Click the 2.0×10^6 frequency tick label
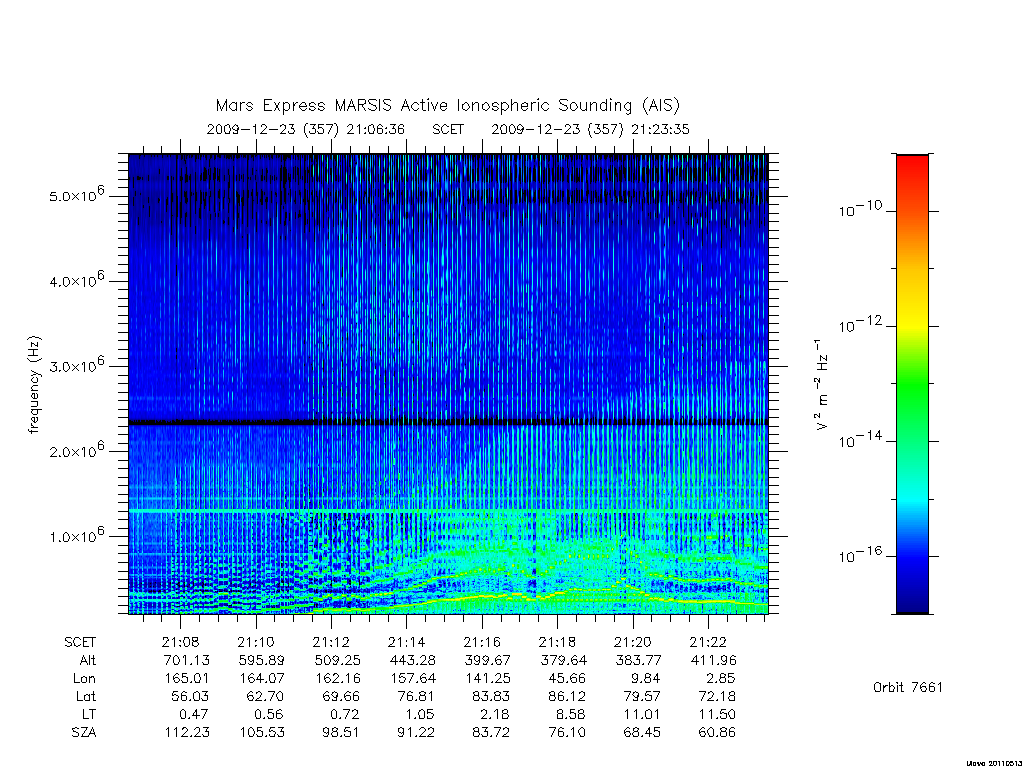The height and width of the screenshot is (768, 1024). point(76,450)
